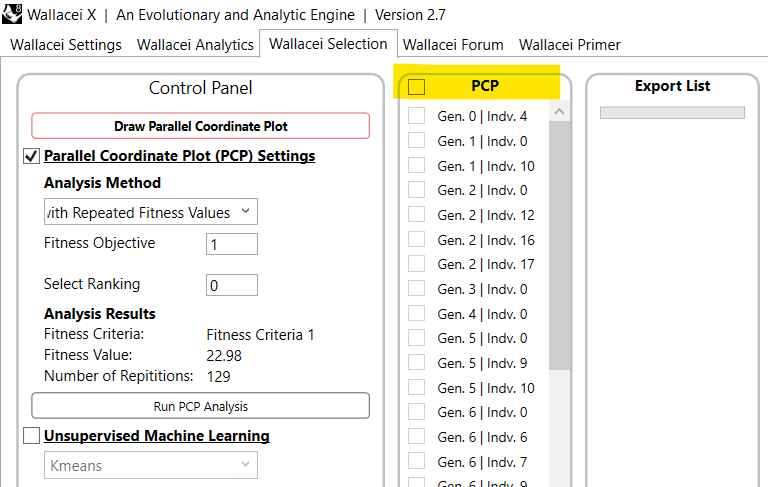Tick Gen. 1 | Indv. 10 checkbox

click(x=416, y=165)
